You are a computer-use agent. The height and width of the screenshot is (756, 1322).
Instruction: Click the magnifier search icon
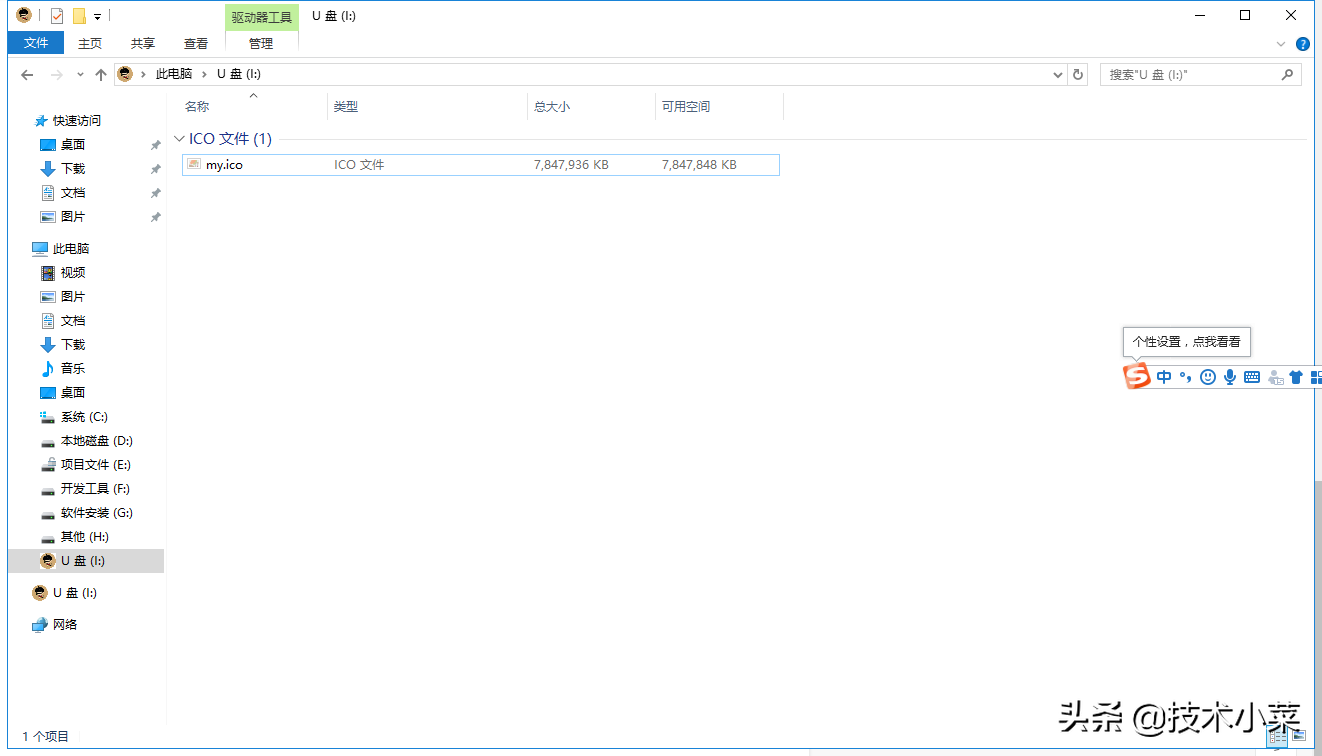click(1288, 75)
